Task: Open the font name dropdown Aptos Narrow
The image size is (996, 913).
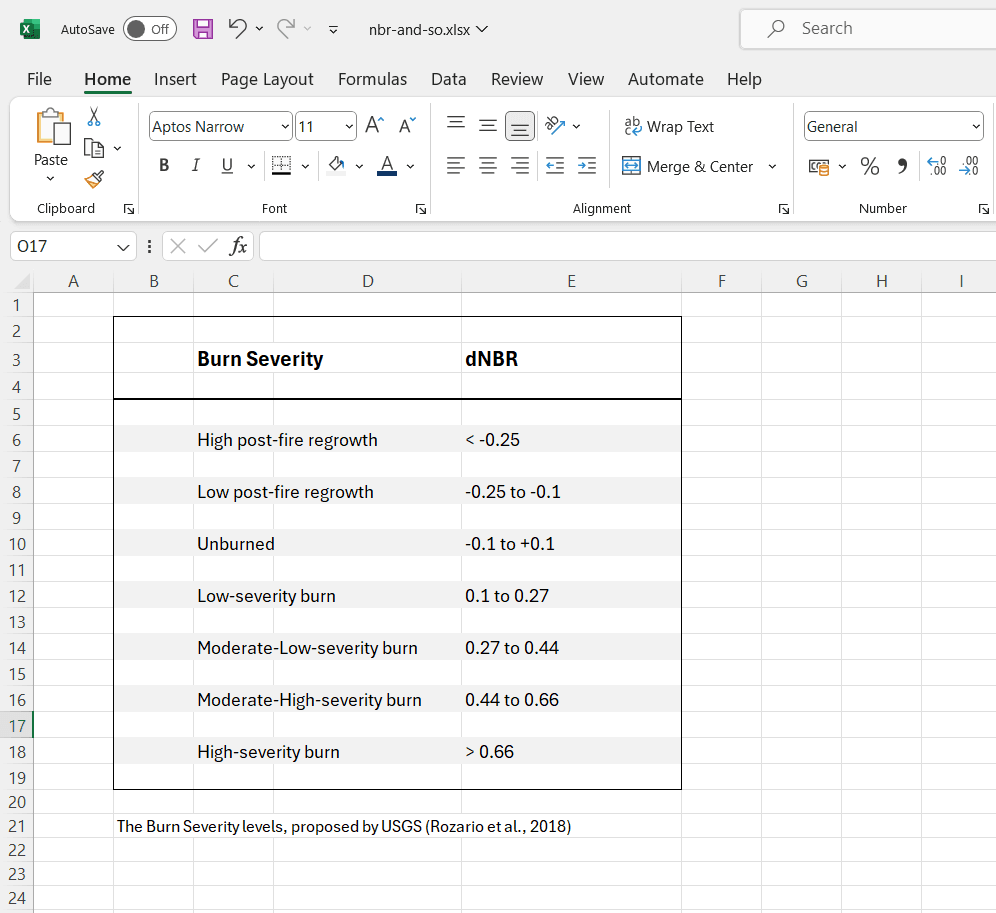Action: [x=285, y=127]
